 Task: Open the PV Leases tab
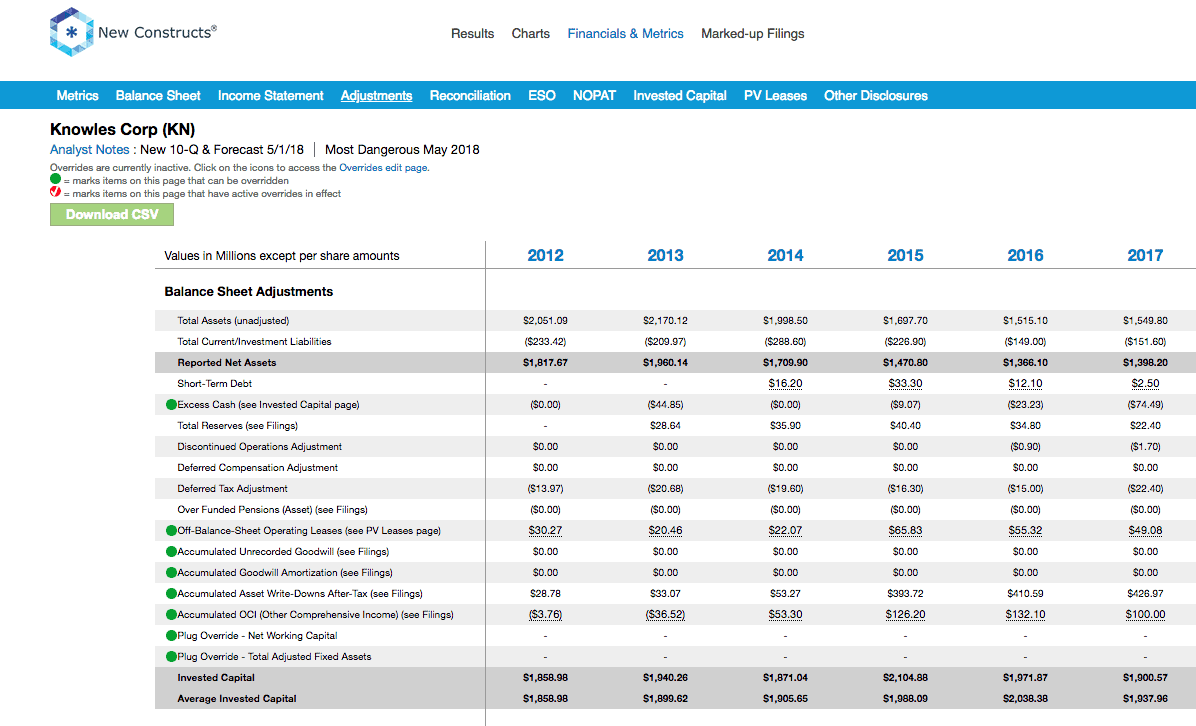775,95
